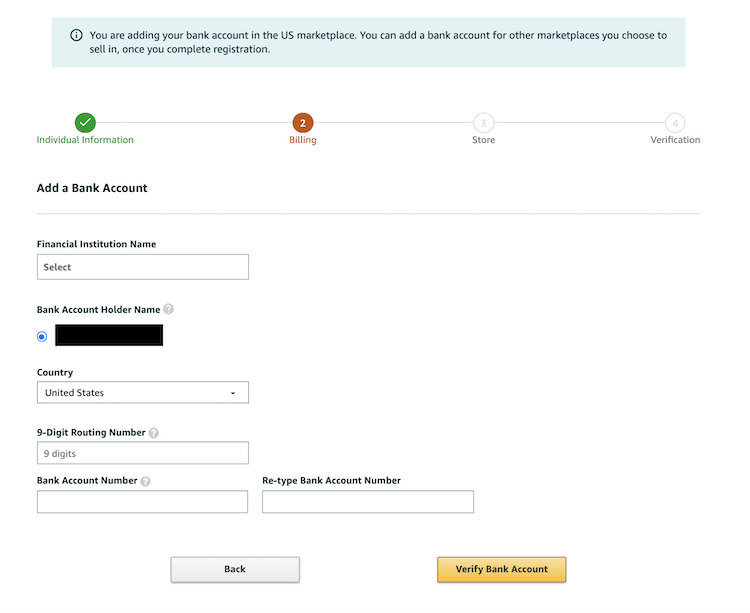Focus the 9 digits routing number field
This screenshot has height=613, width=750.
pos(143,453)
